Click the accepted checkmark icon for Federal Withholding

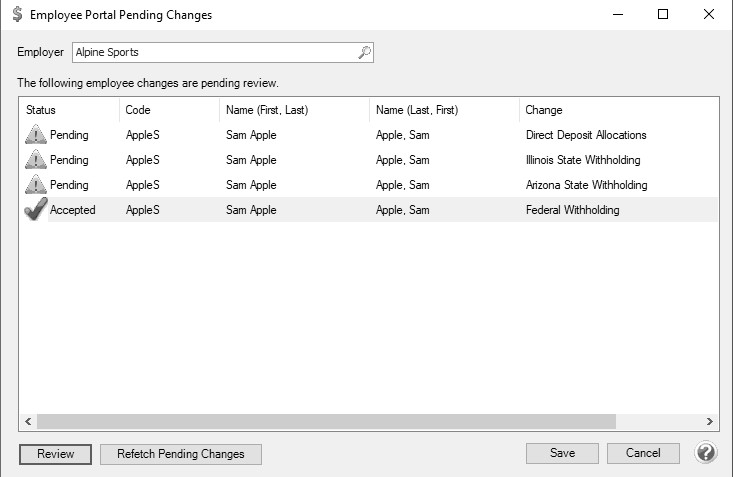point(36,209)
